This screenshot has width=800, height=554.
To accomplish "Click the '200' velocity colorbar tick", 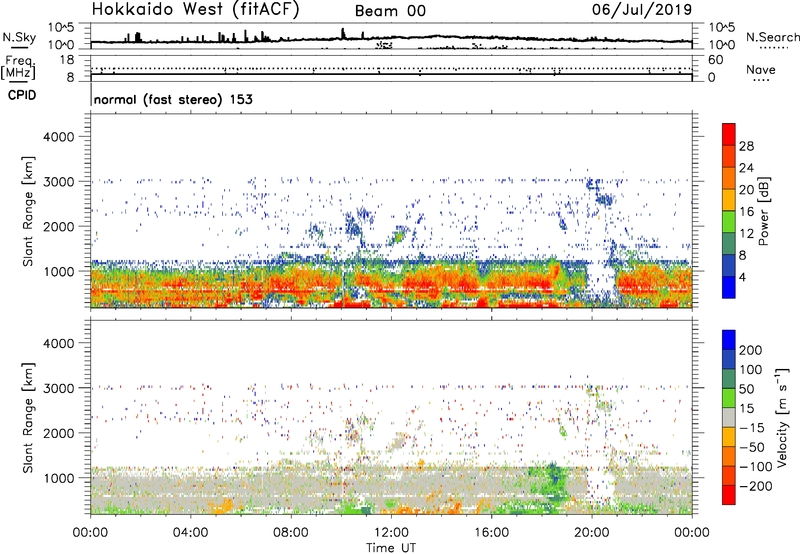I will click(750, 350).
